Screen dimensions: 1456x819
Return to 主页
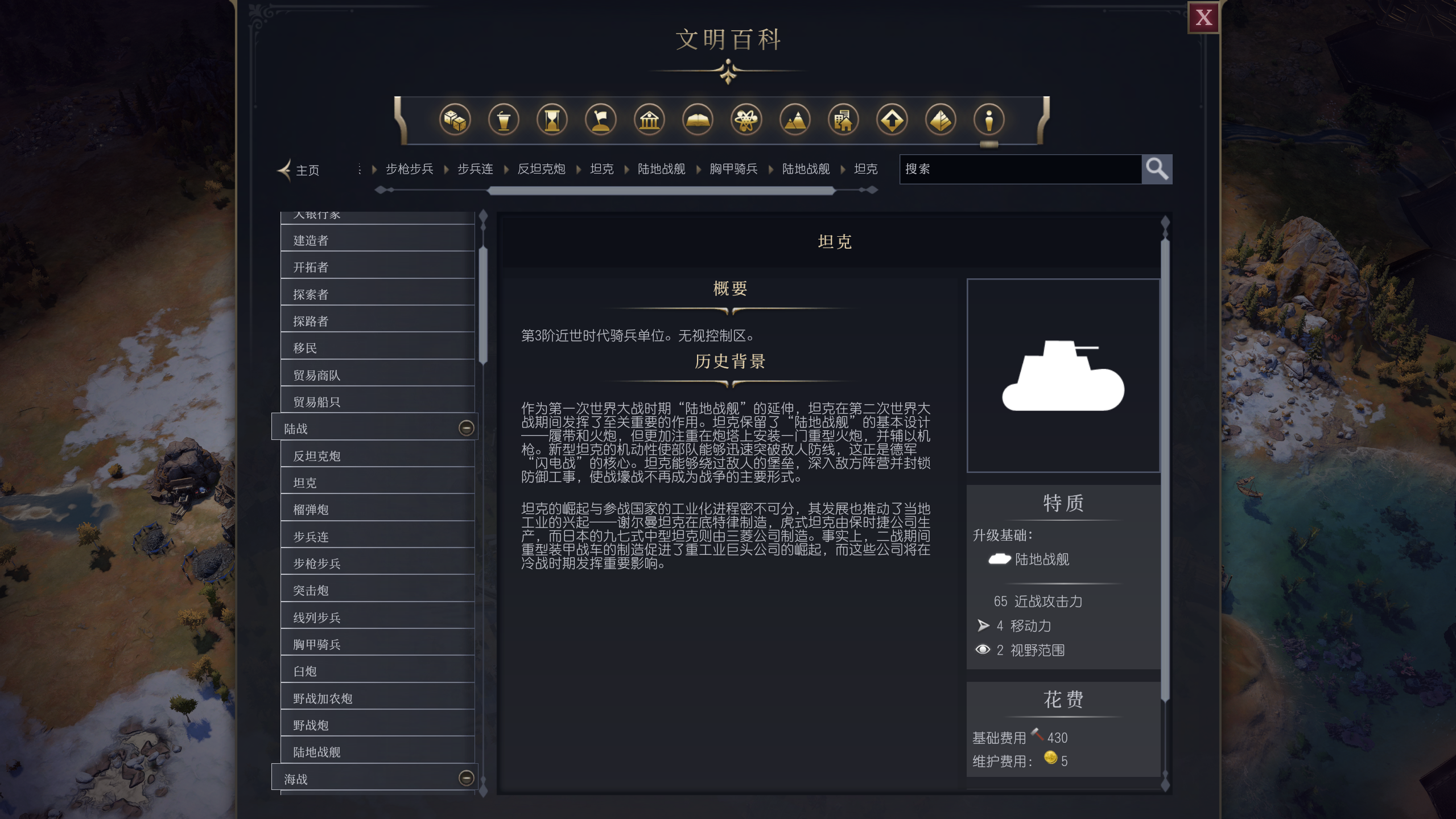307,170
